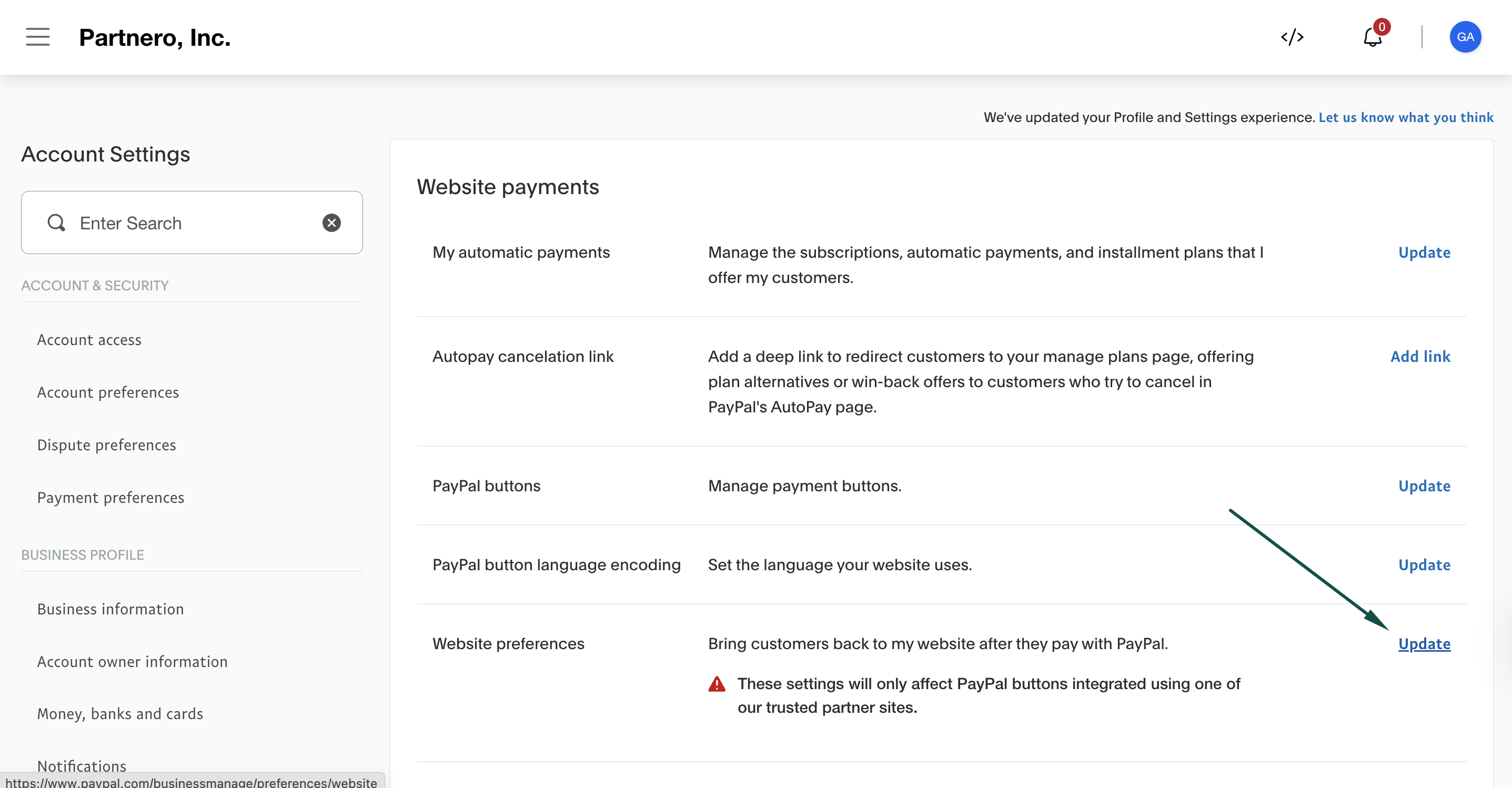Click Update for PayPal button language encoding
This screenshot has height=788, width=1512.
(x=1424, y=565)
